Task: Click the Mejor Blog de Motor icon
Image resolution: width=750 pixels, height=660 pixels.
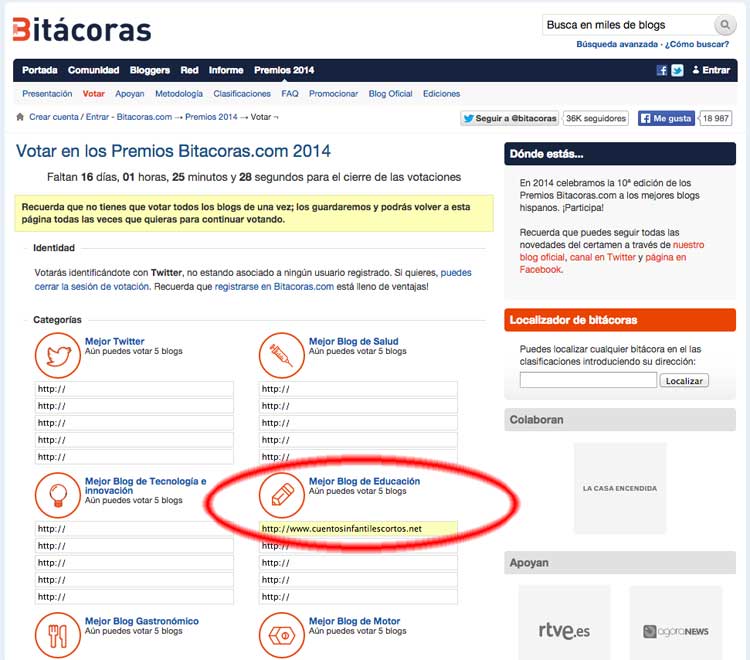Action: (x=281, y=633)
